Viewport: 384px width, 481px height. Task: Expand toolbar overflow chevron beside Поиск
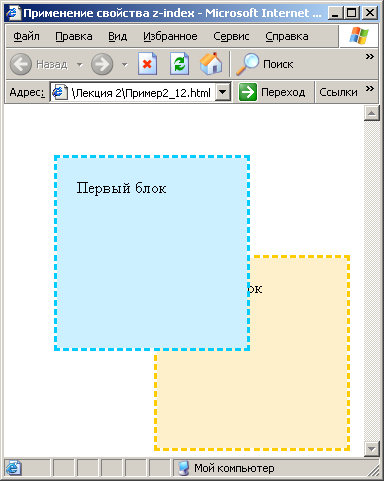point(370,56)
